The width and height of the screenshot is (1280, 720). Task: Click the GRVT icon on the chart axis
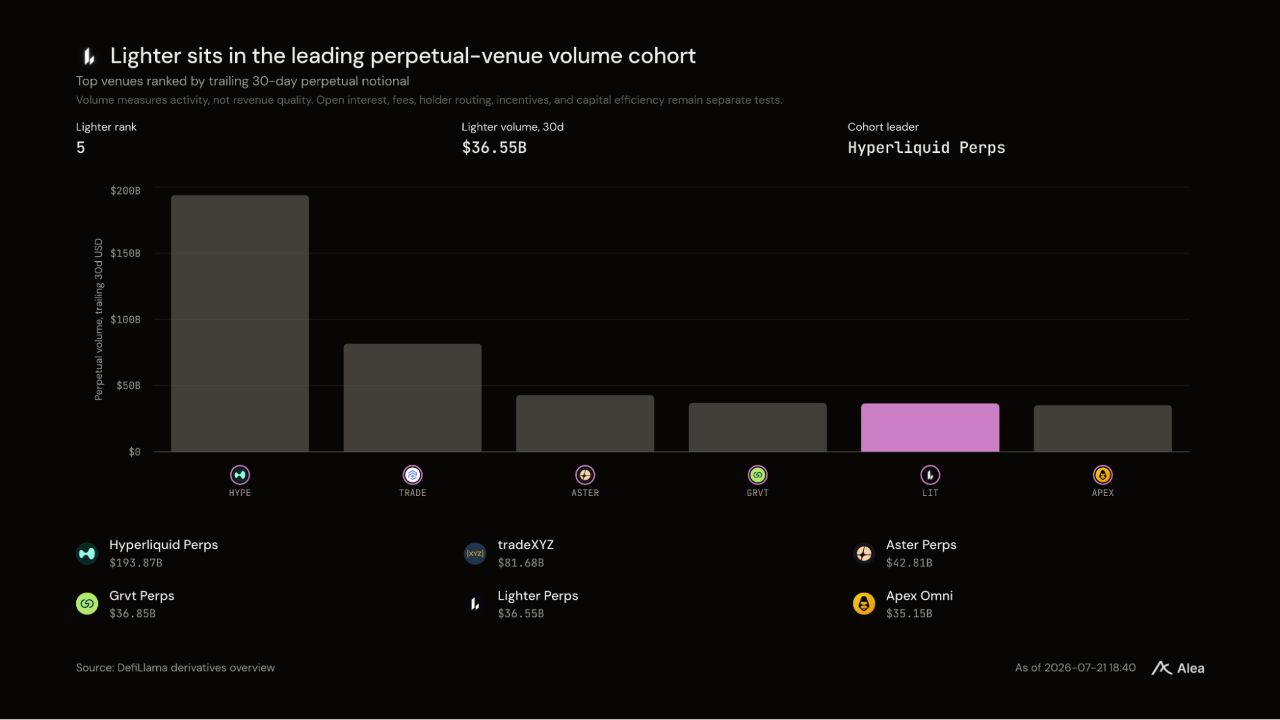[758, 475]
